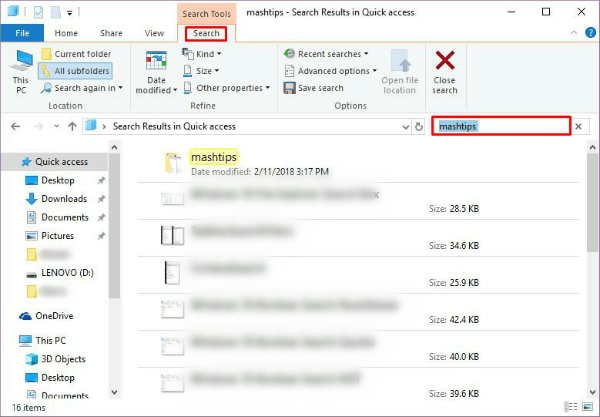Click properties icon in title bar
The width and height of the screenshot is (600, 417).
[38, 13]
